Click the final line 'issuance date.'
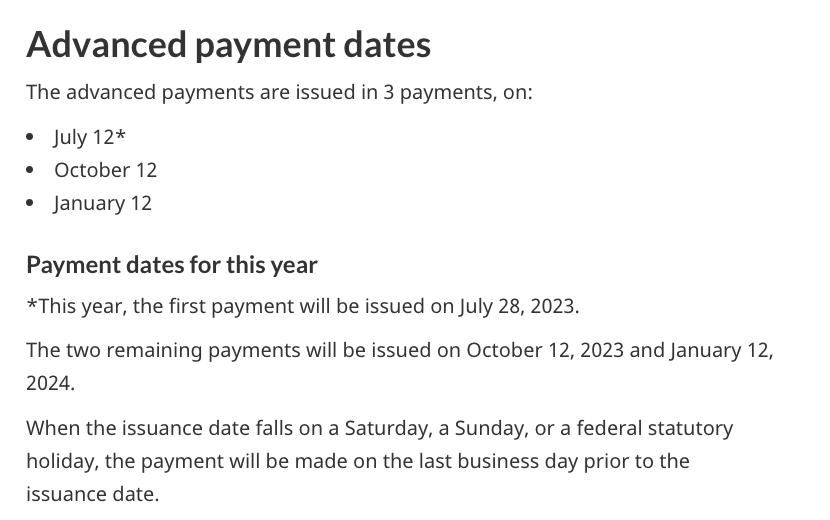 coord(93,494)
